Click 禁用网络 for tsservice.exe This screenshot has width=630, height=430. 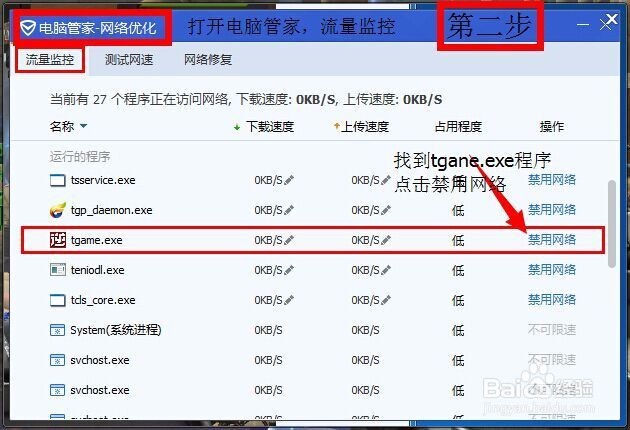point(552,180)
